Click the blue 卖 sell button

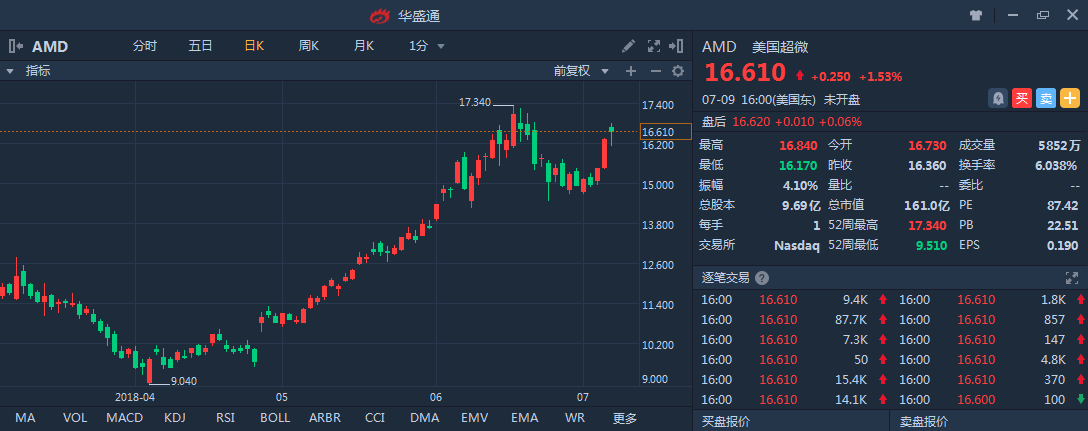1046,99
